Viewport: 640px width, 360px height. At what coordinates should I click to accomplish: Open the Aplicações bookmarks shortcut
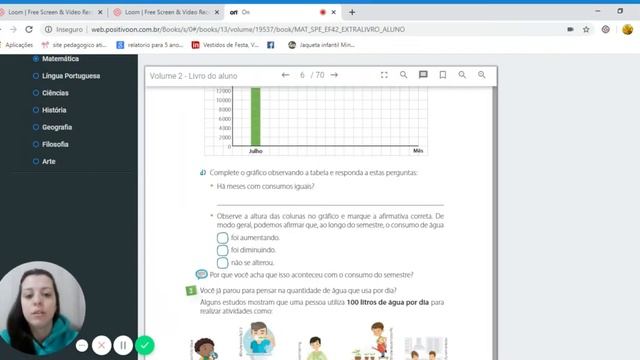16,45
